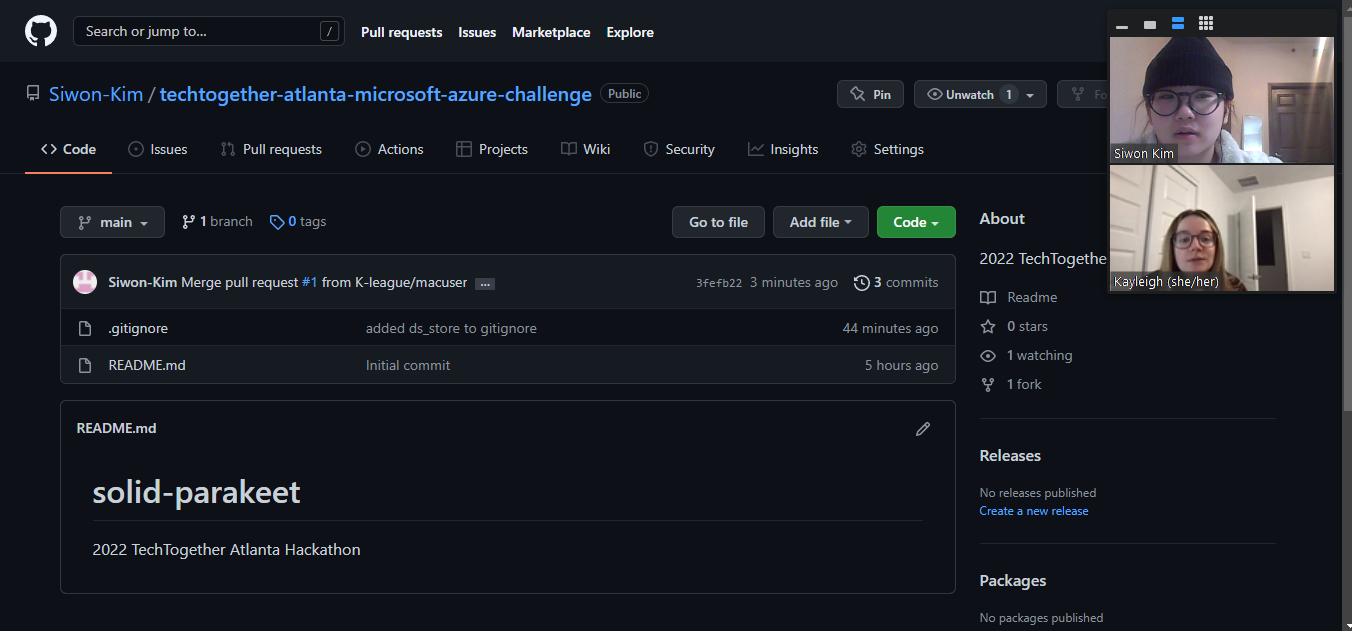1352x631 pixels.
Task: Click Siwon Kim video tile
Action: 1221,100
